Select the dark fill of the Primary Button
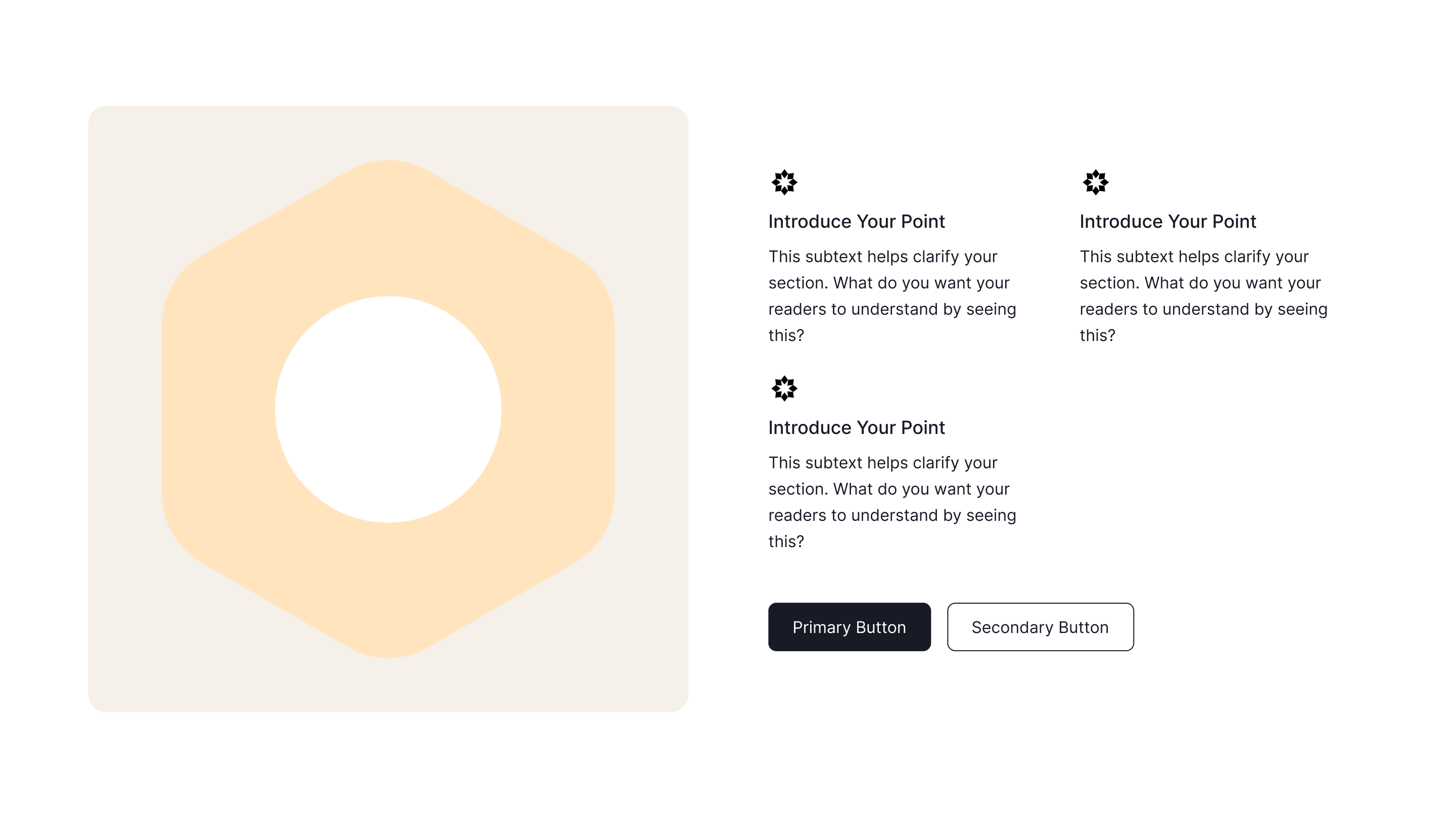Screen dimensions: 1456x817 (849, 627)
